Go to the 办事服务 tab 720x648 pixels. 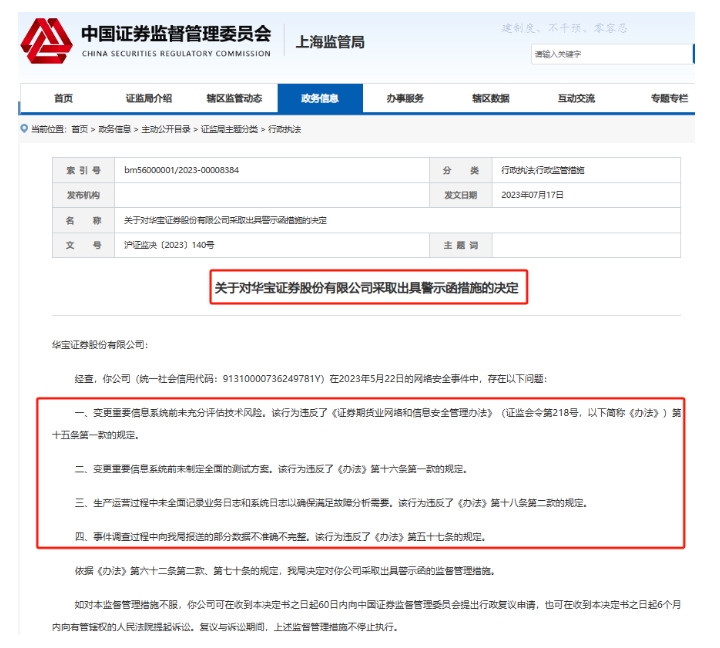coord(405,98)
